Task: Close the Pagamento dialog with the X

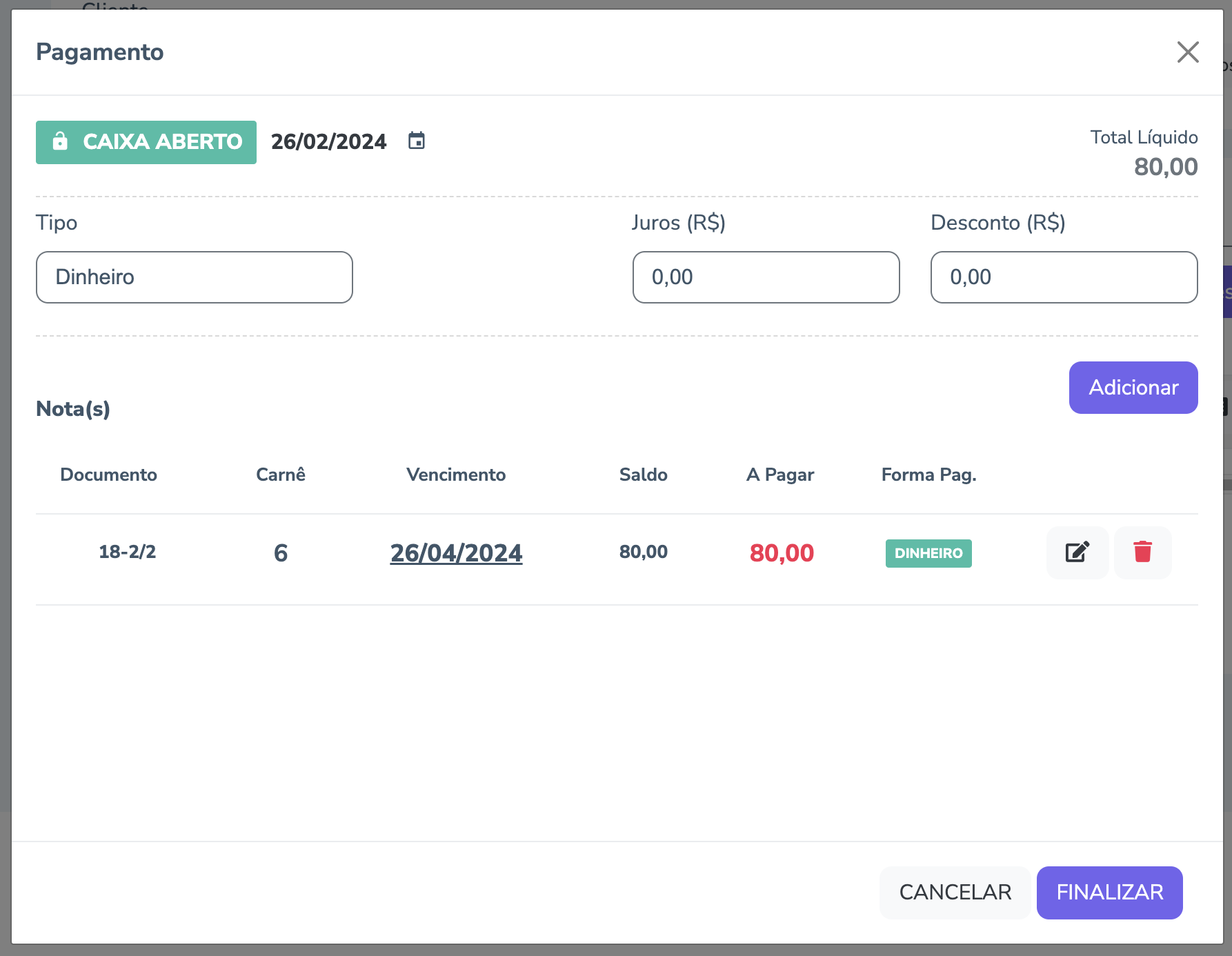Action: pos(1187,52)
